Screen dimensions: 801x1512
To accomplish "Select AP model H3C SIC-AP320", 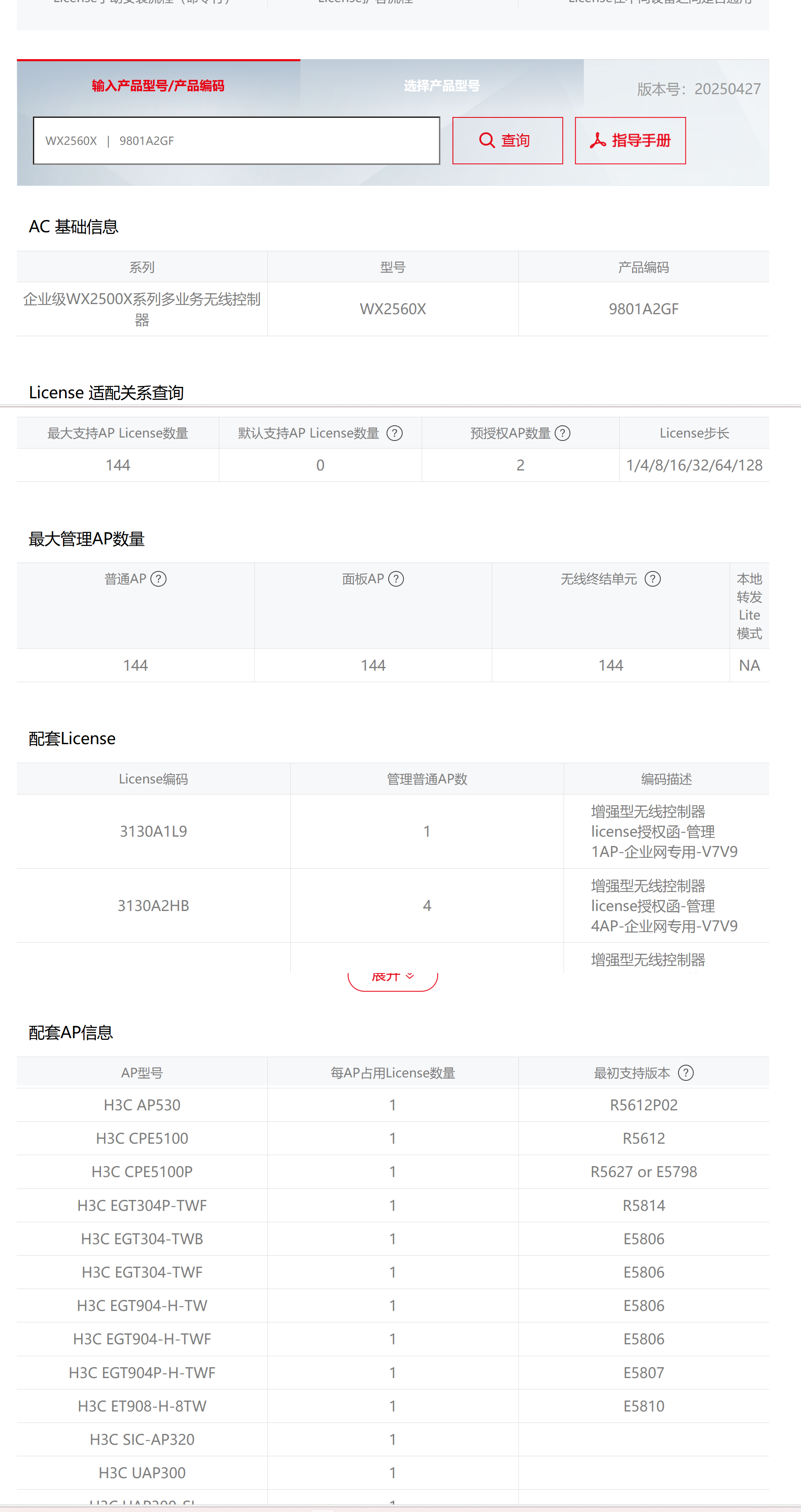I will [x=142, y=1440].
